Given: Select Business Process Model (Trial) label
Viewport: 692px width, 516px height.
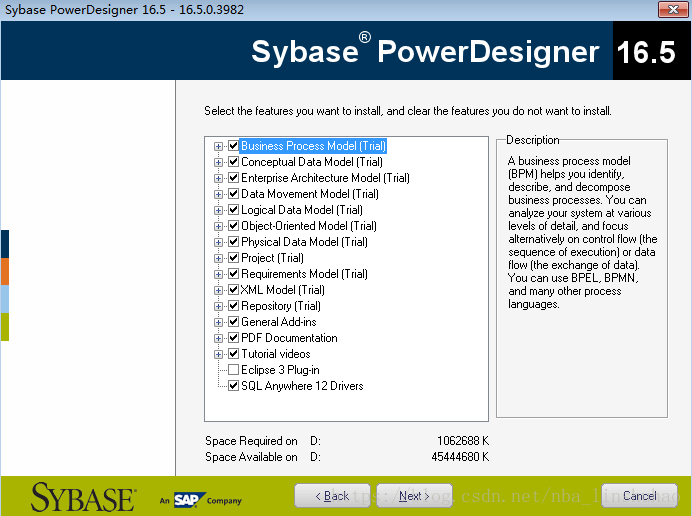Looking at the screenshot, I should [x=313, y=146].
